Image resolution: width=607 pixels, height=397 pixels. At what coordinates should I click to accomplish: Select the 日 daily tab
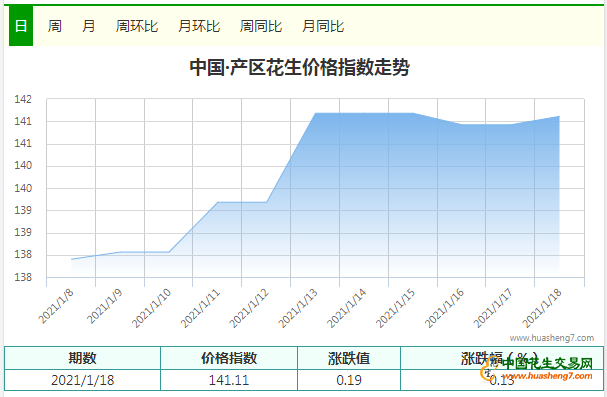pyautogui.click(x=21, y=26)
